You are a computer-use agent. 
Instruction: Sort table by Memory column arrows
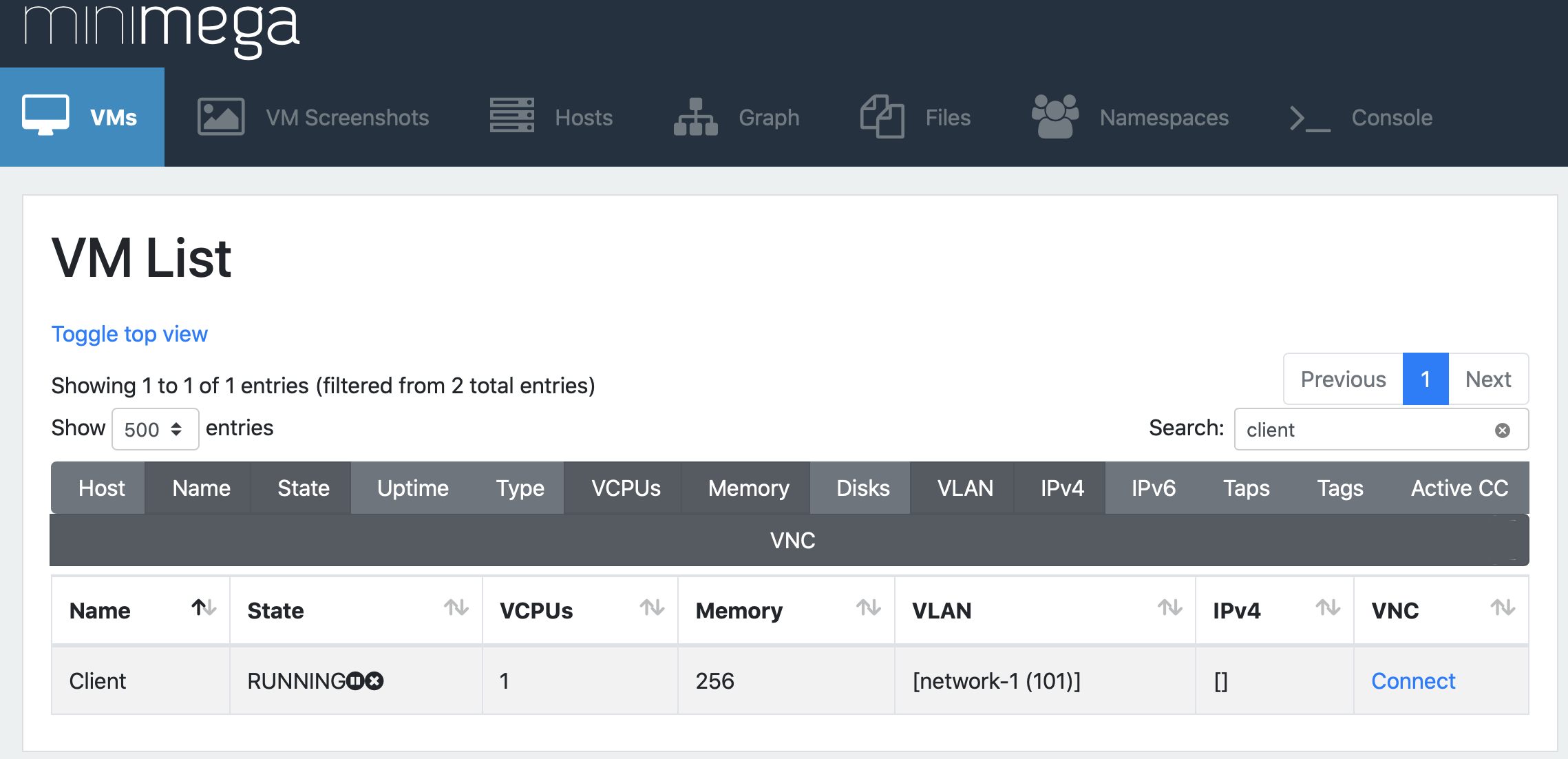(869, 607)
